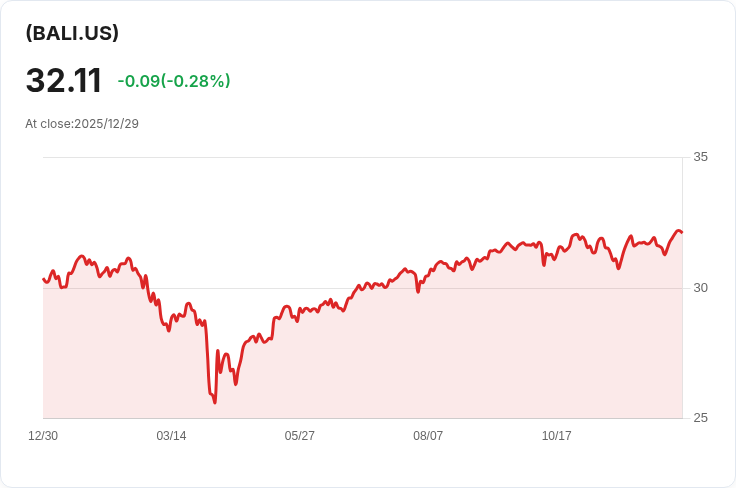Click the starting point of the price line
Viewport: 736px width, 488px height.
pyautogui.click(x=44, y=279)
